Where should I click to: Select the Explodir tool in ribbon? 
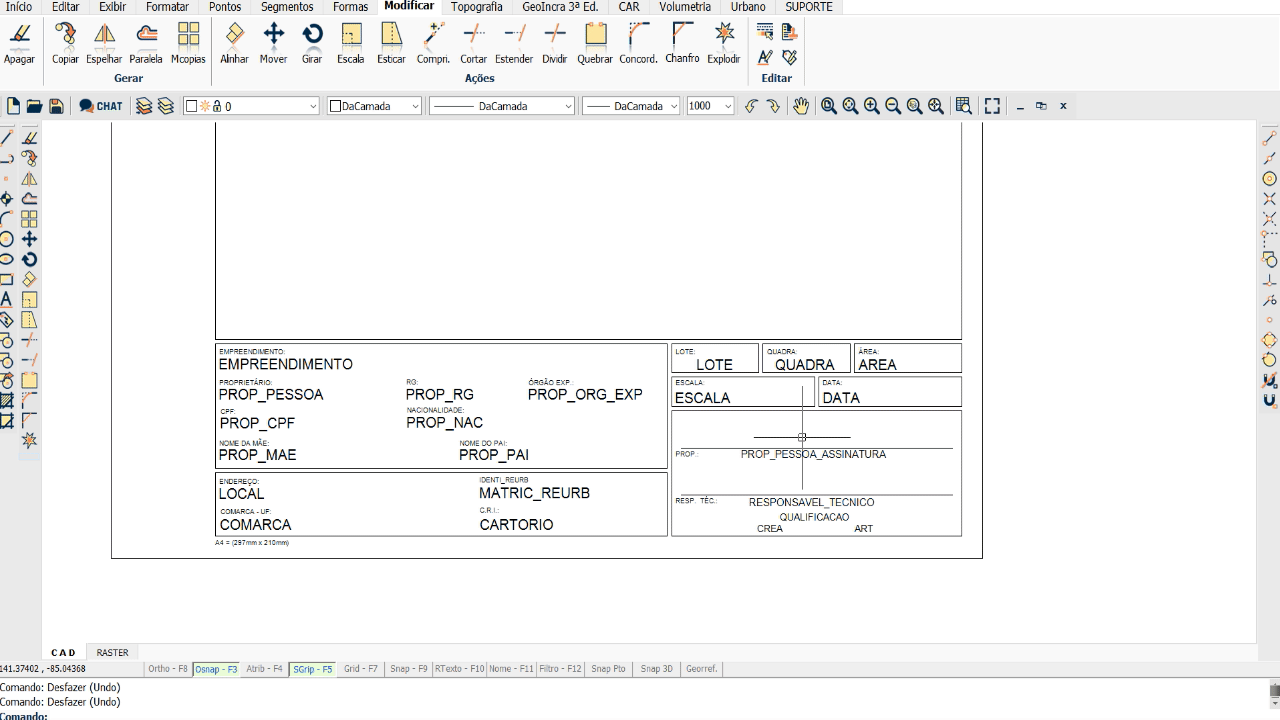[723, 44]
